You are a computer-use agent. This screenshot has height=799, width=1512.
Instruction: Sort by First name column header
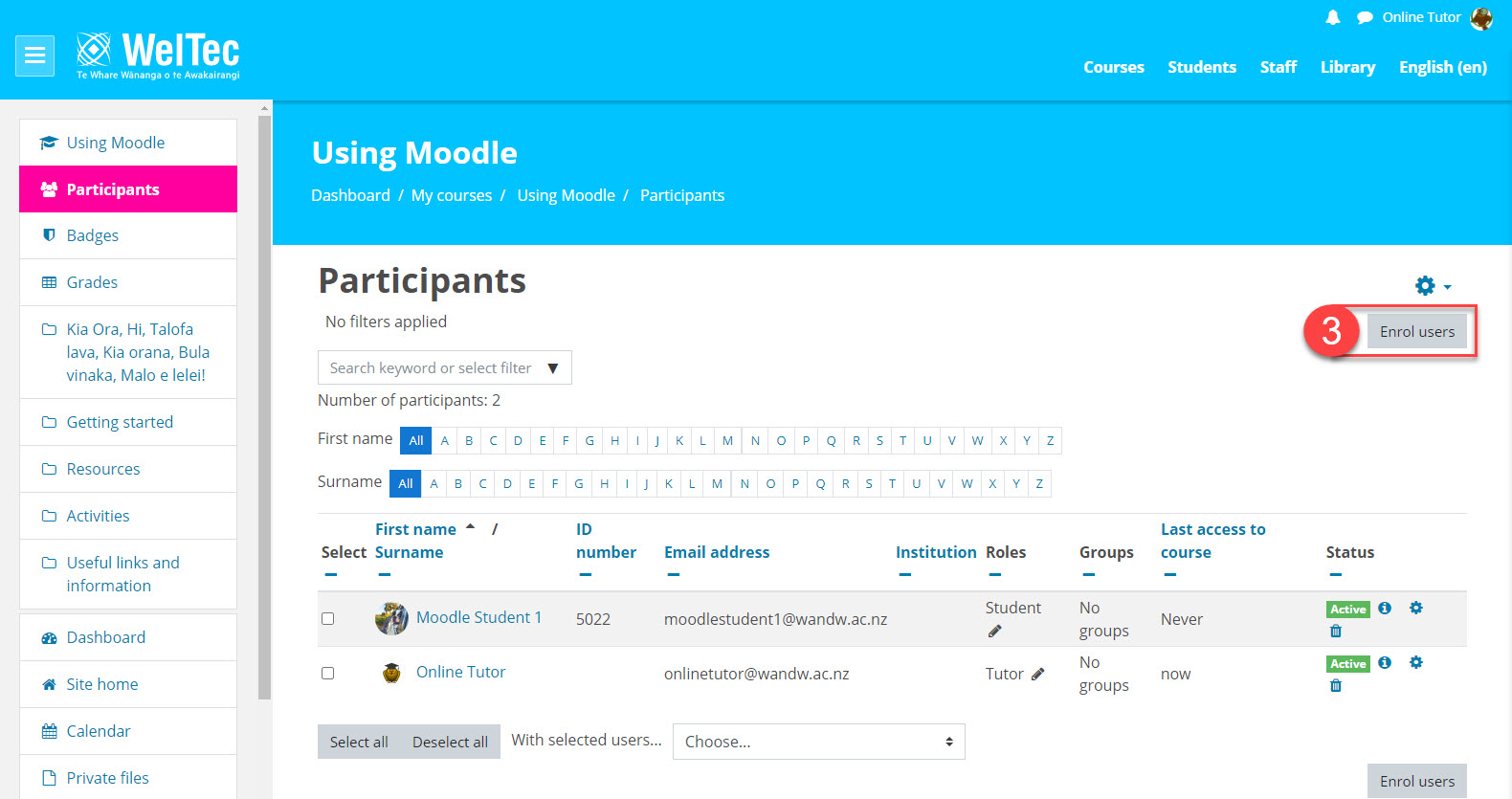click(415, 529)
